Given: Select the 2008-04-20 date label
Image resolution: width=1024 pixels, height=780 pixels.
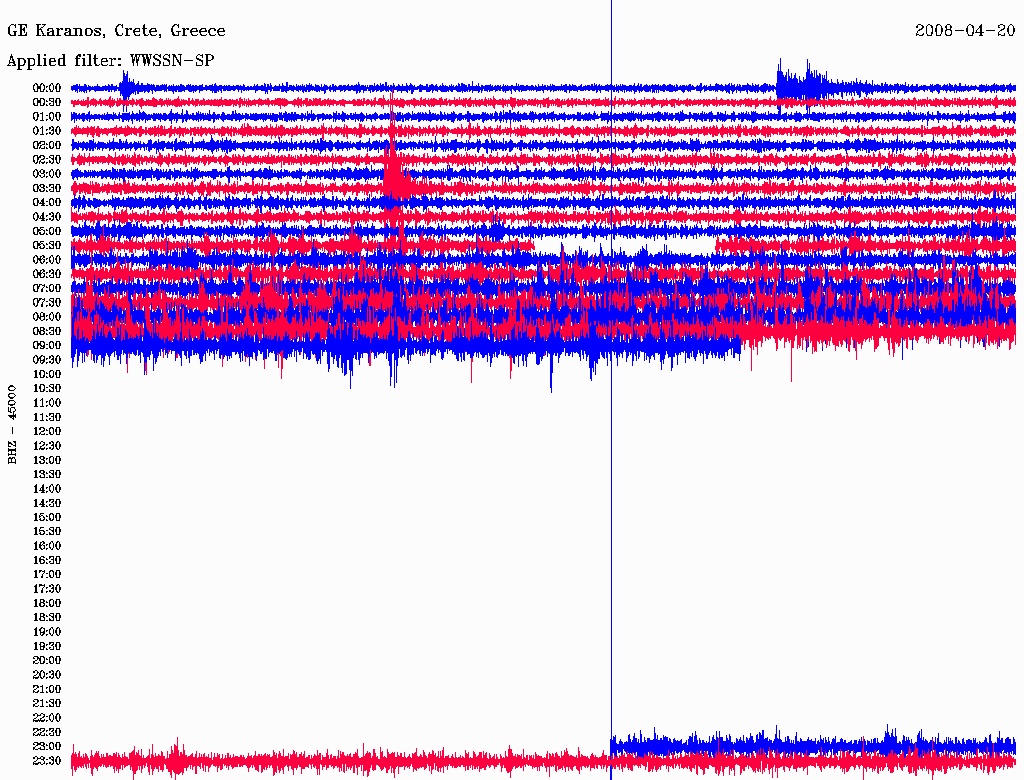Looking at the screenshot, I should point(965,31).
